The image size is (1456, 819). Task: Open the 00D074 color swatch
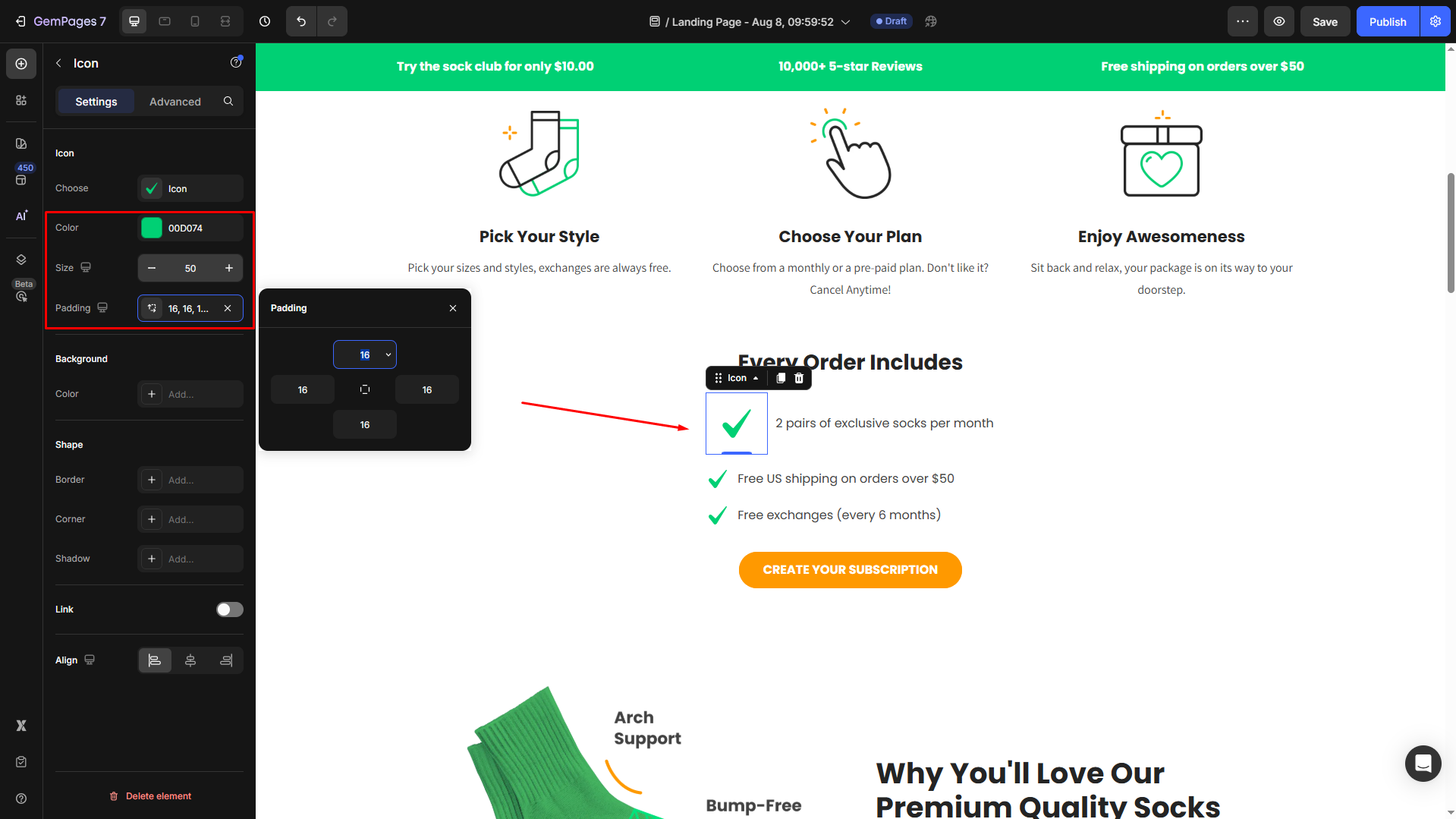152,228
